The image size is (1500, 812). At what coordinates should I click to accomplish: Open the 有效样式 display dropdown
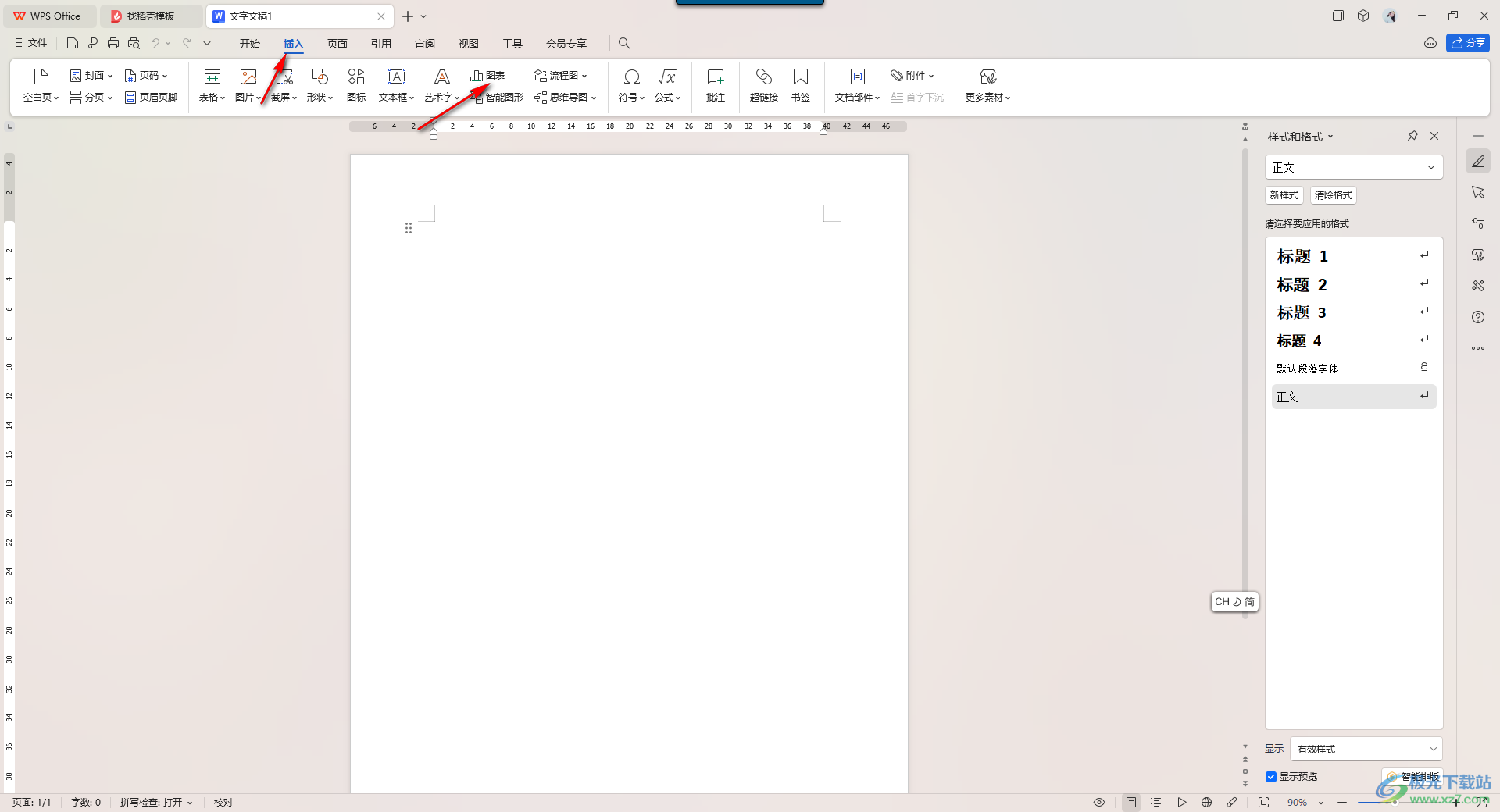point(1366,749)
